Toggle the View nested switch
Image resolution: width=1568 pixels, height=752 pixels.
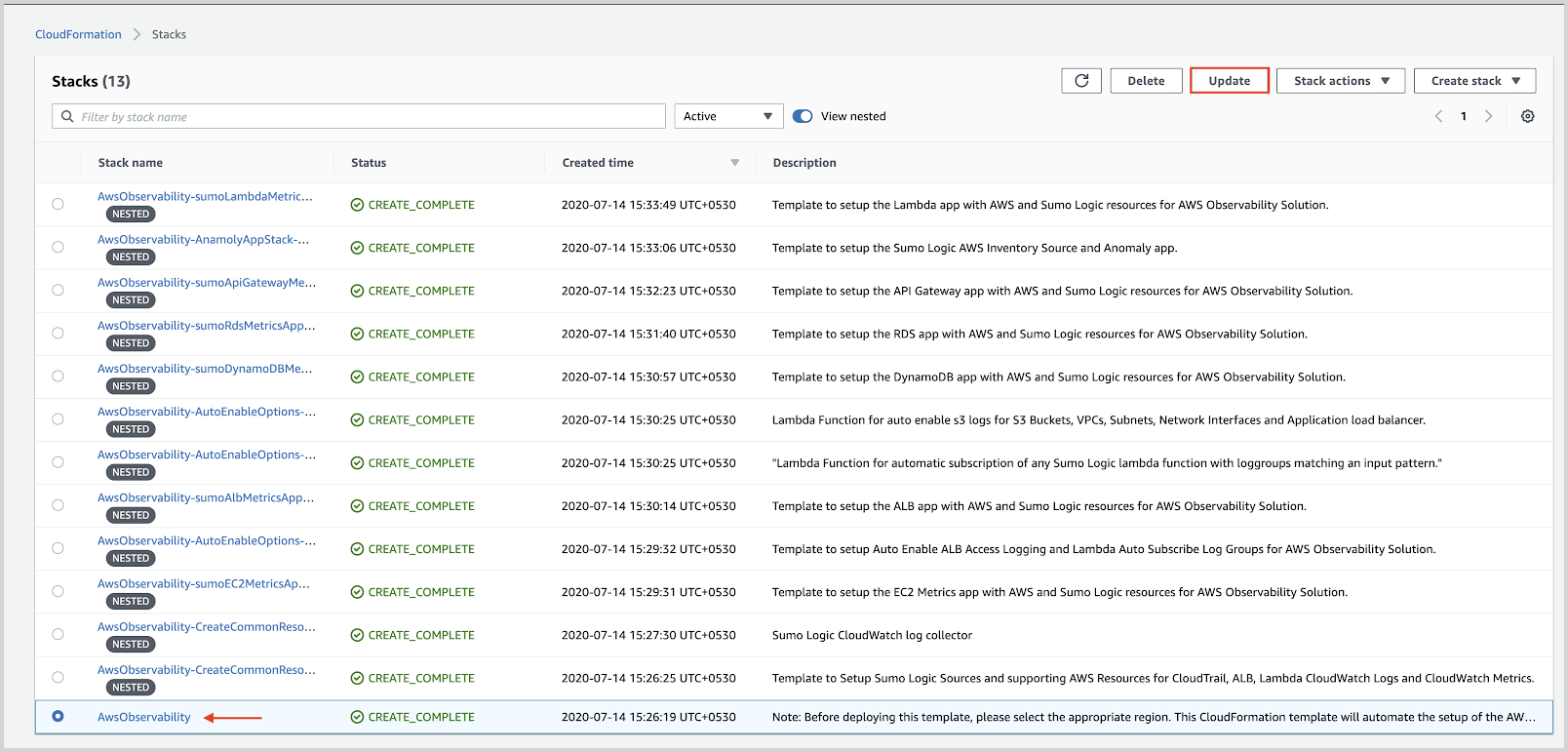point(803,116)
